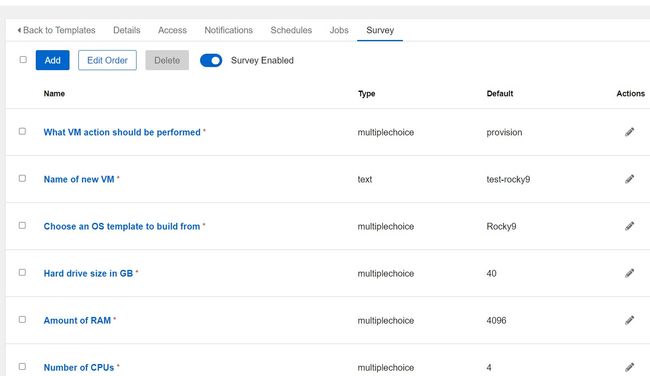Viewport: 650px width, 376px height.
Task: Click 'multiplechoice' in the Number of CPUs row
Action: click(x=386, y=367)
